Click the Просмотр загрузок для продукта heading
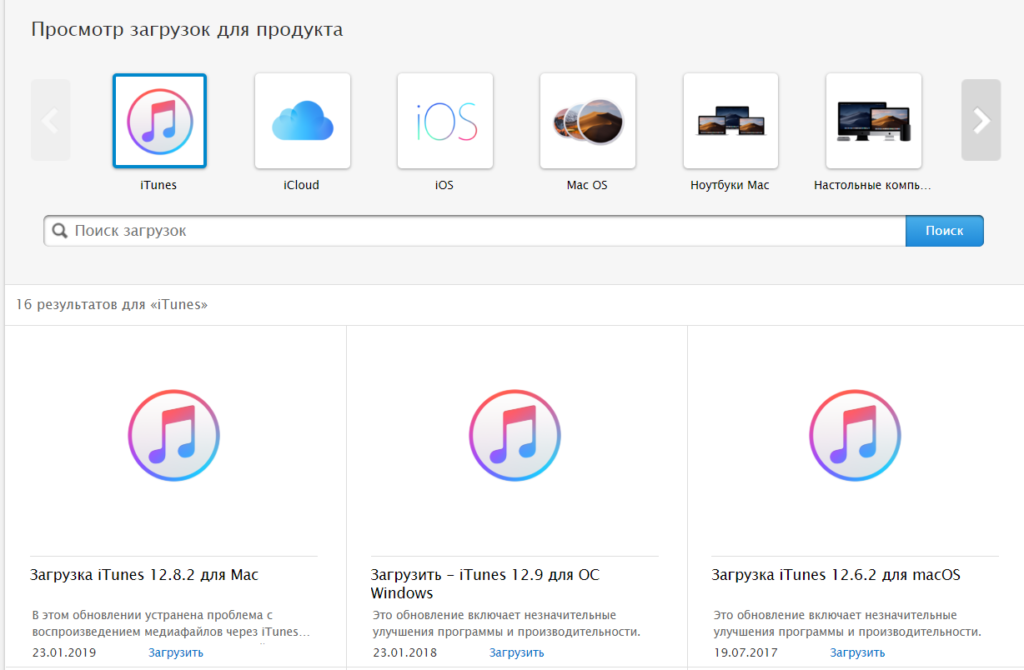1024x670 pixels. tap(187, 29)
